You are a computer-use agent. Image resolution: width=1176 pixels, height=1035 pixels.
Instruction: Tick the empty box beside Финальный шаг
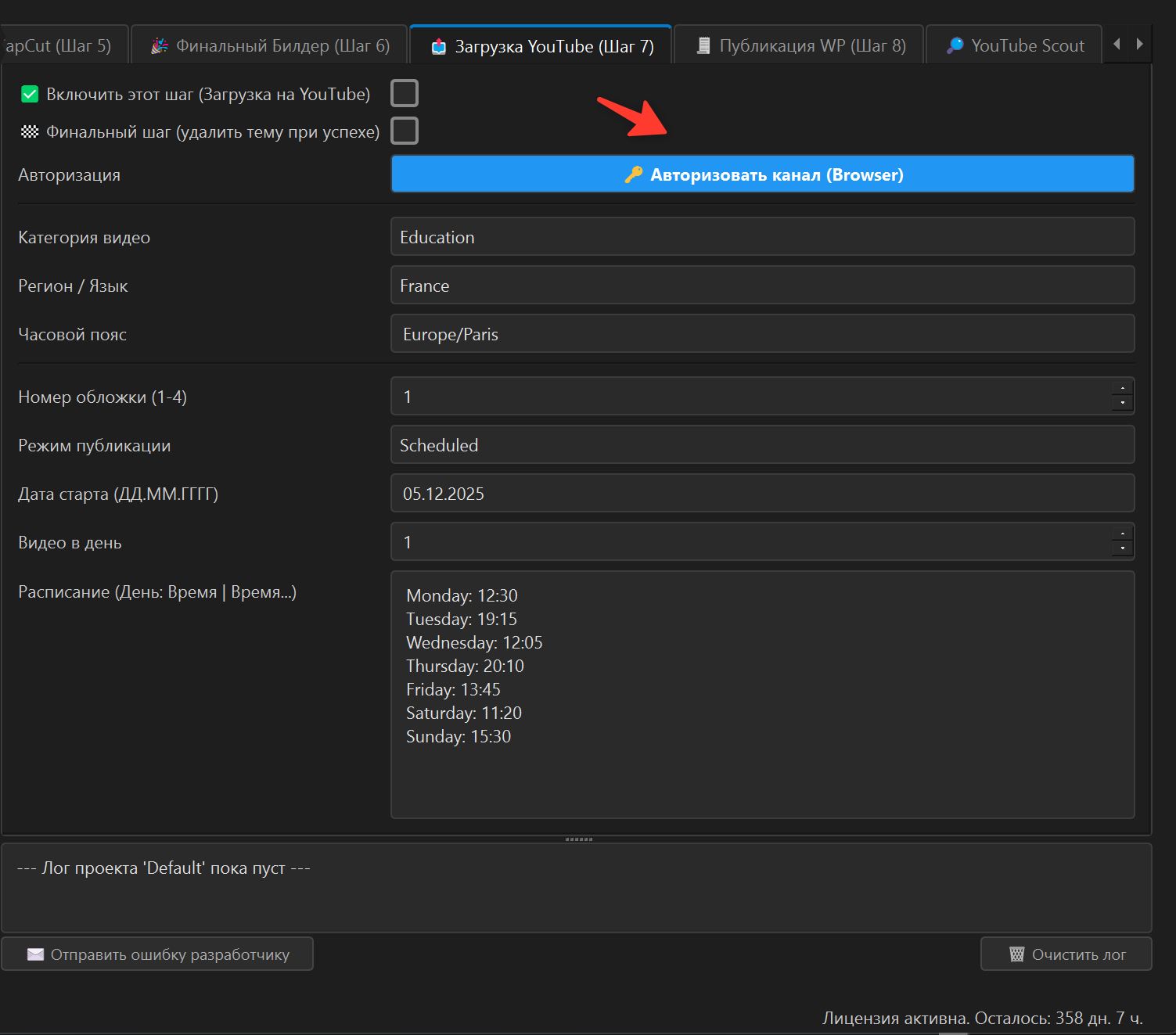click(405, 131)
